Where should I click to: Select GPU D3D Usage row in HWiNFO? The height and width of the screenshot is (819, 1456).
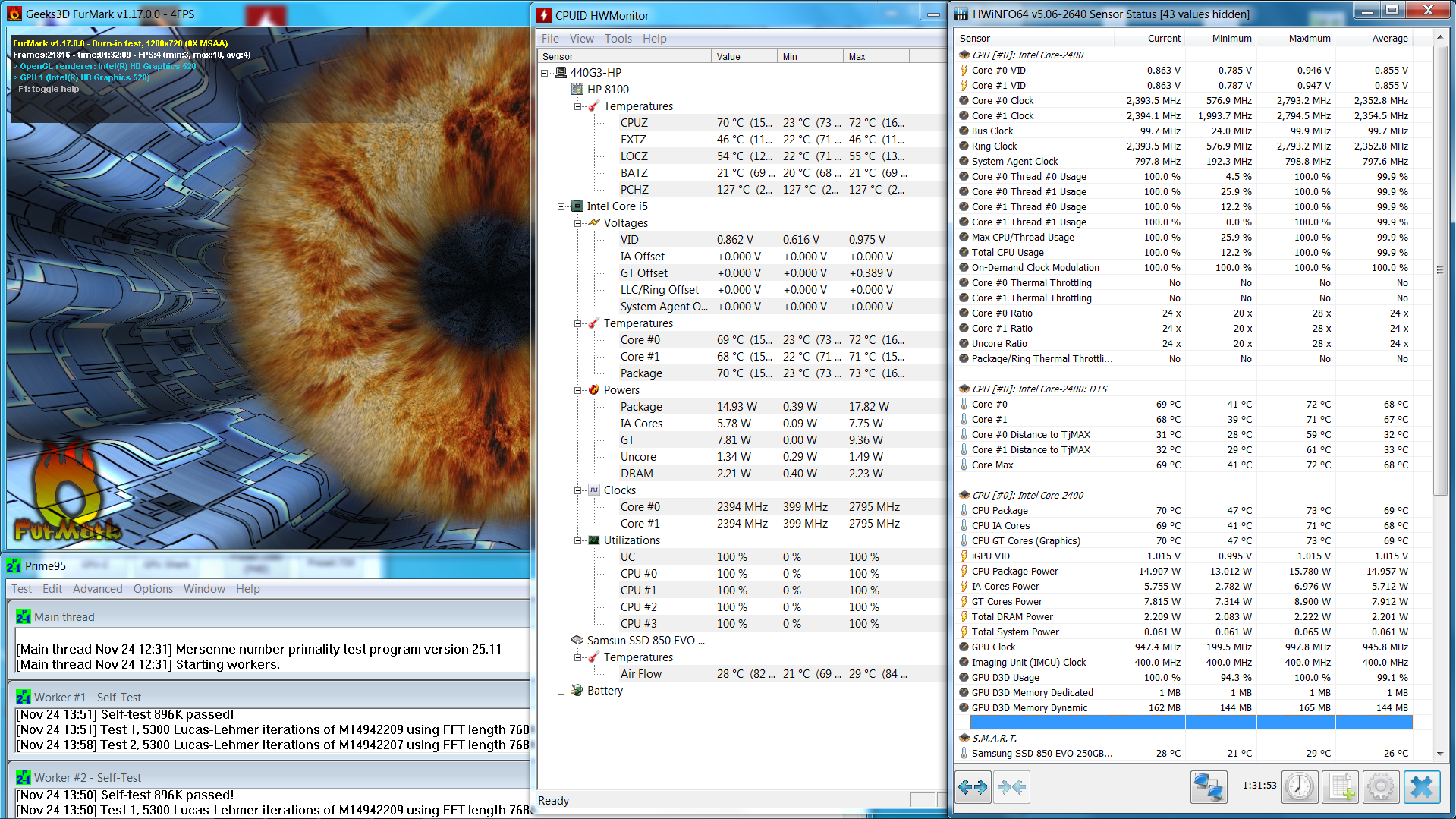click(x=1184, y=677)
